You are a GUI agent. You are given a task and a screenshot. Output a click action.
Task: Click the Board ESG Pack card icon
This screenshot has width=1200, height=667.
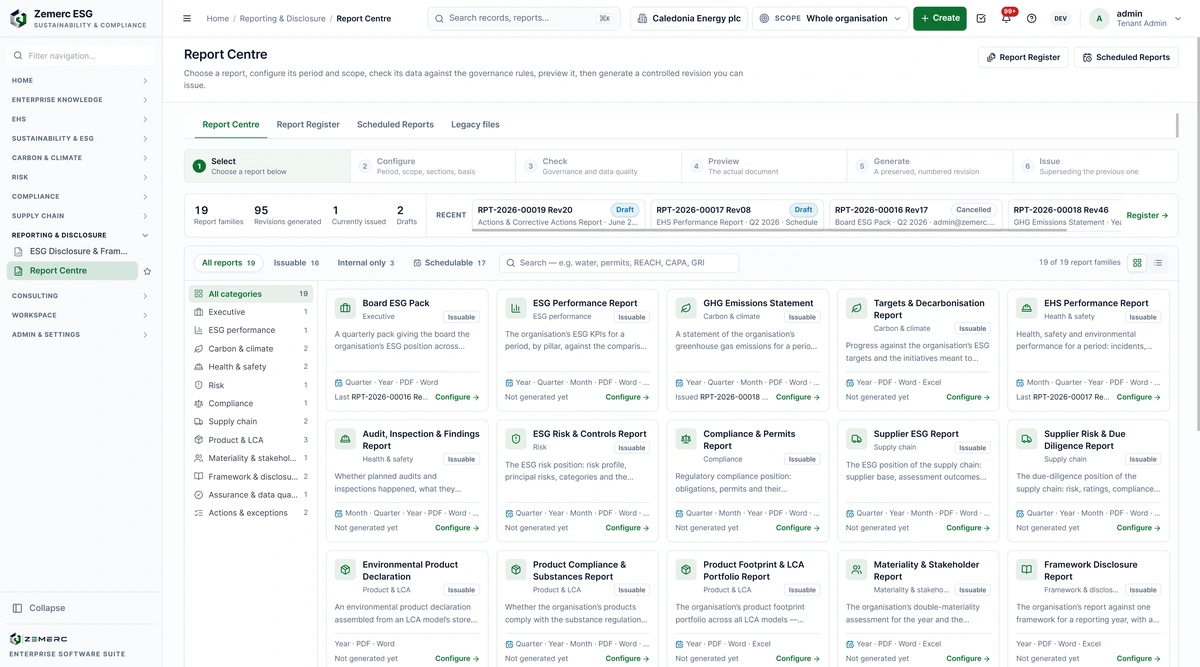(345, 308)
